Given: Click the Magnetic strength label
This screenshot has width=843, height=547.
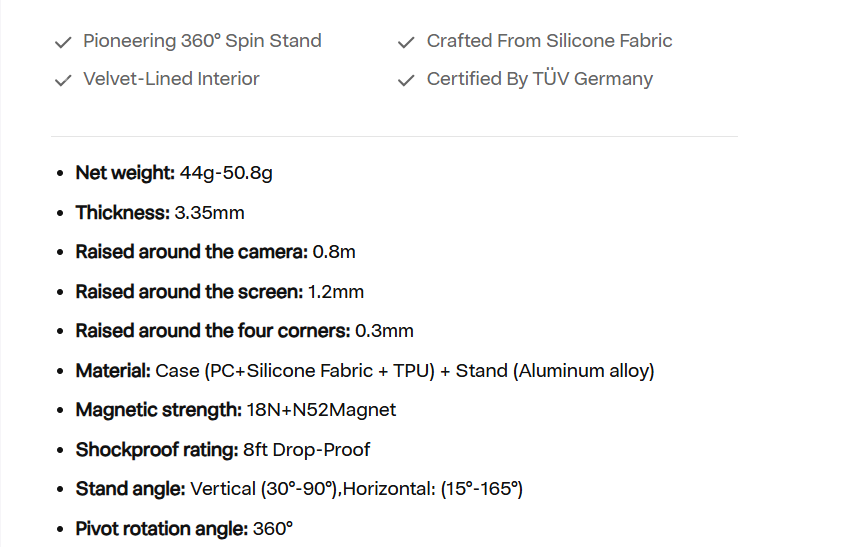Looking at the screenshot, I should 158,410.
